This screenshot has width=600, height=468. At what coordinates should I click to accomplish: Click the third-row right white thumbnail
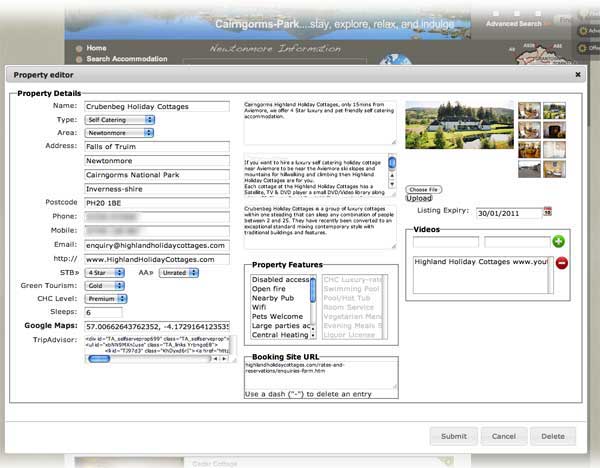(x=554, y=150)
